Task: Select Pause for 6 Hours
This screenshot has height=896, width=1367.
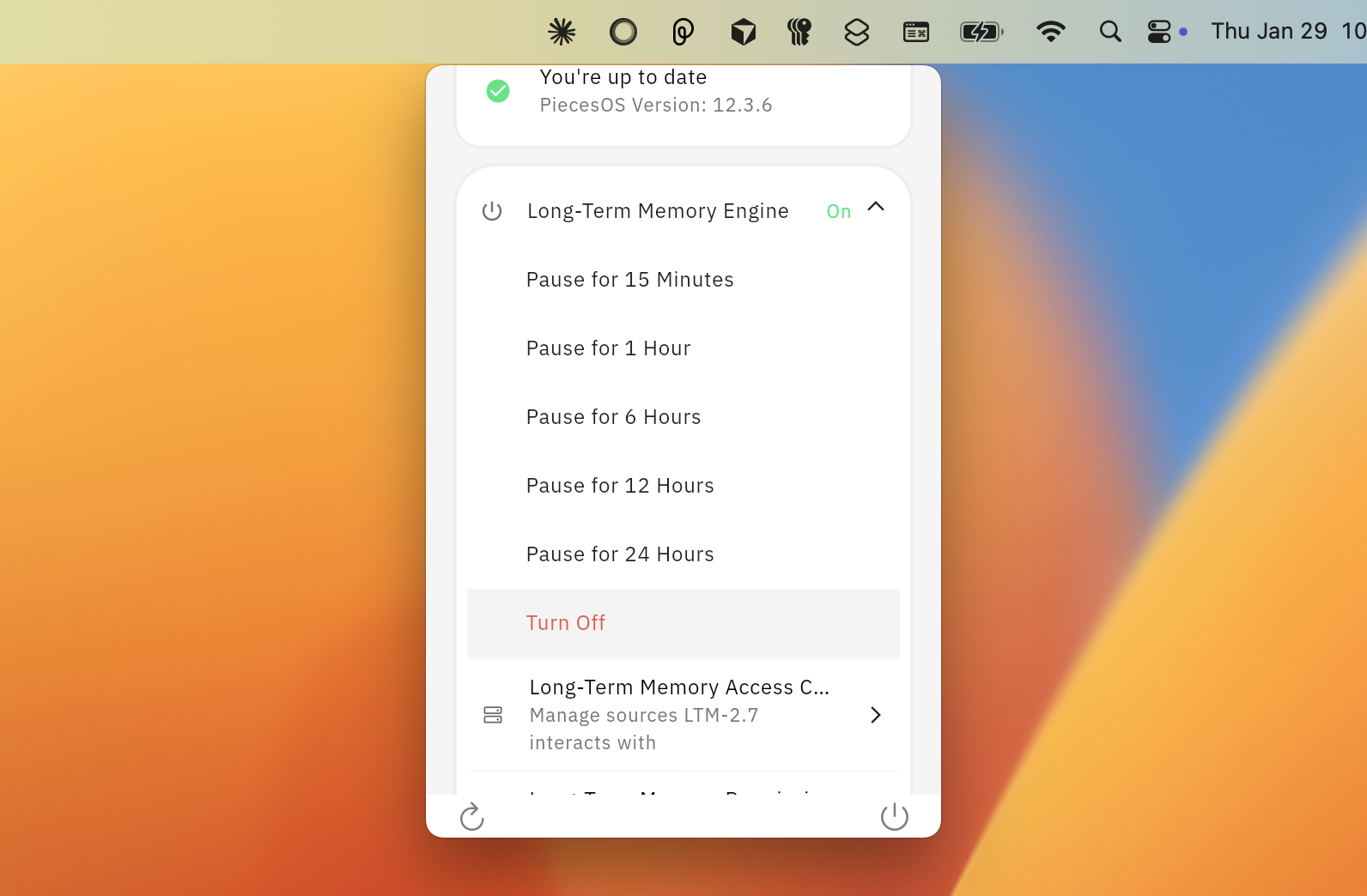Action: 683,417
